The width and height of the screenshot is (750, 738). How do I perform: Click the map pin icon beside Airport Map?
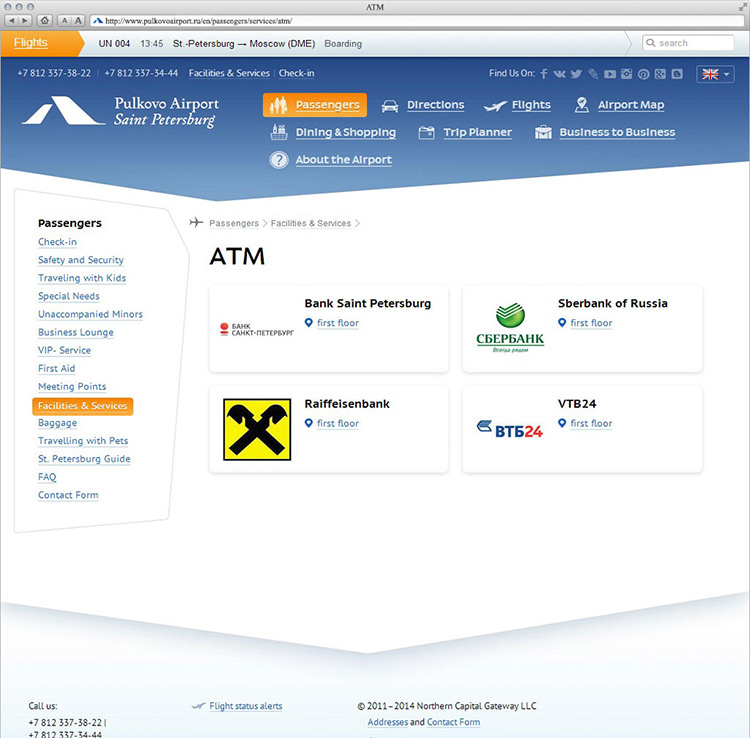point(582,105)
